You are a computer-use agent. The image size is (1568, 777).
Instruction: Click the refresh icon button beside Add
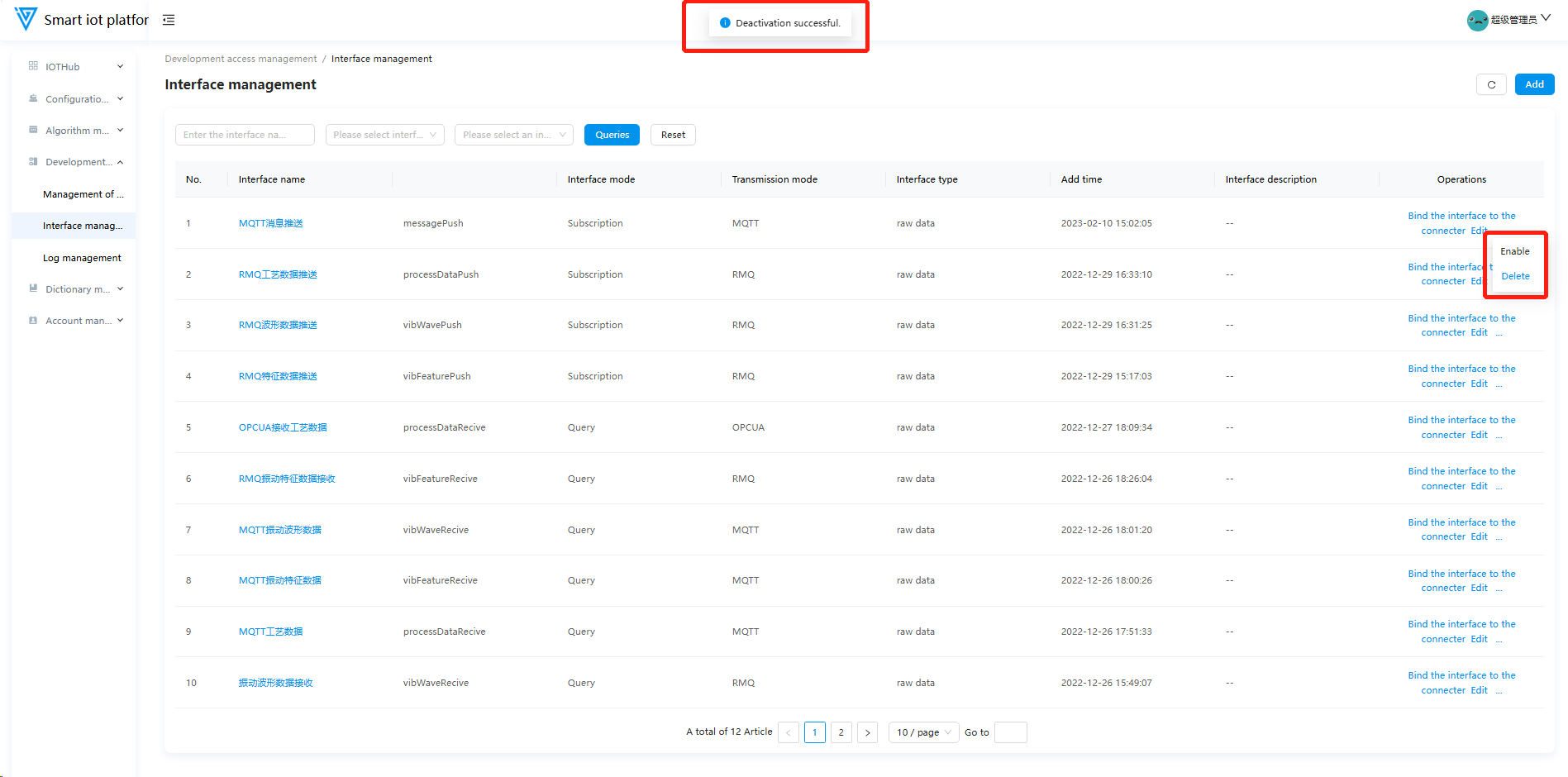click(x=1491, y=84)
